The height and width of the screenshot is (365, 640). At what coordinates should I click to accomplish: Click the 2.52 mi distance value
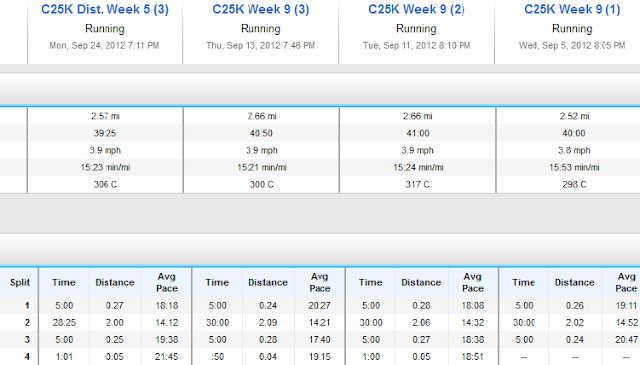click(574, 116)
